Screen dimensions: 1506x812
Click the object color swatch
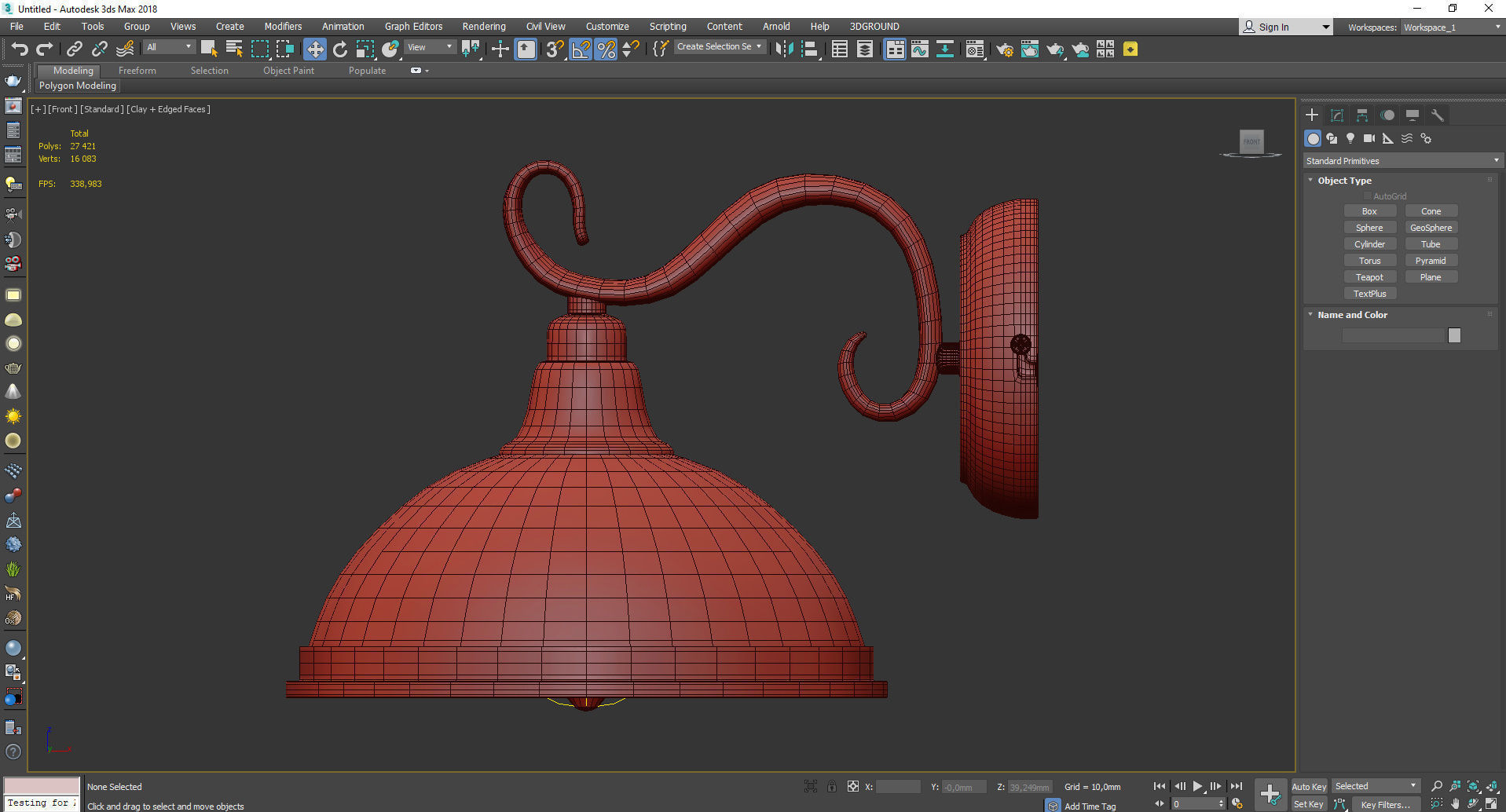tap(1454, 335)
